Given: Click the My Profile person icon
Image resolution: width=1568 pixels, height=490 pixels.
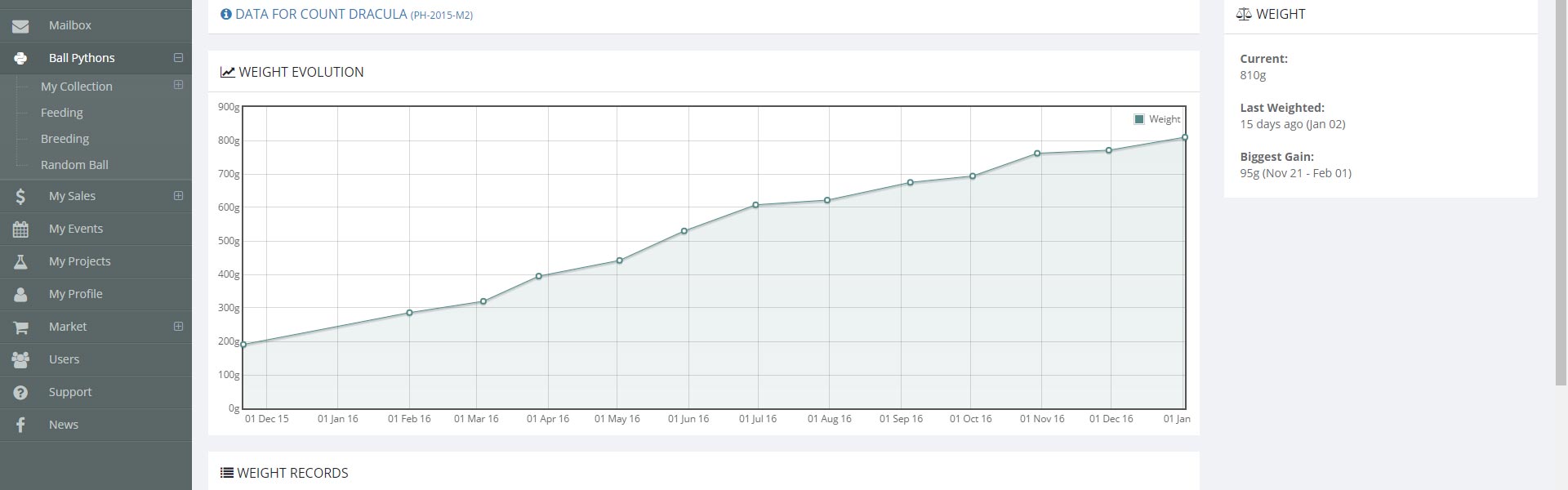Looking at the screenshot, I should click(x=20, y=294).
